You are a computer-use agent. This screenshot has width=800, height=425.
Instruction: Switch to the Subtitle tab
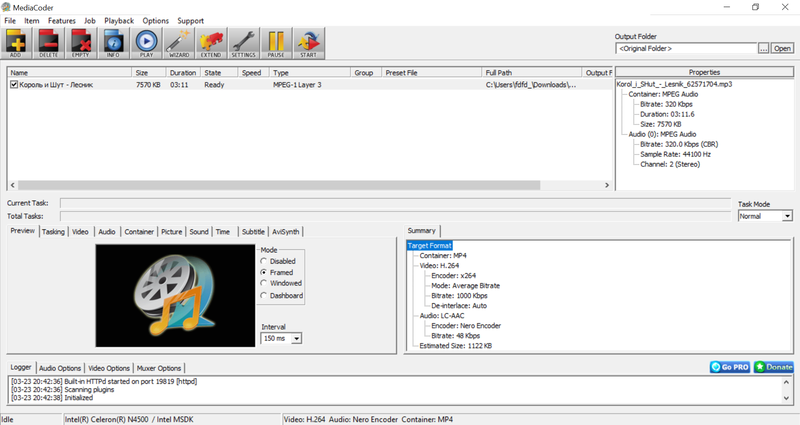click(253, 232)
